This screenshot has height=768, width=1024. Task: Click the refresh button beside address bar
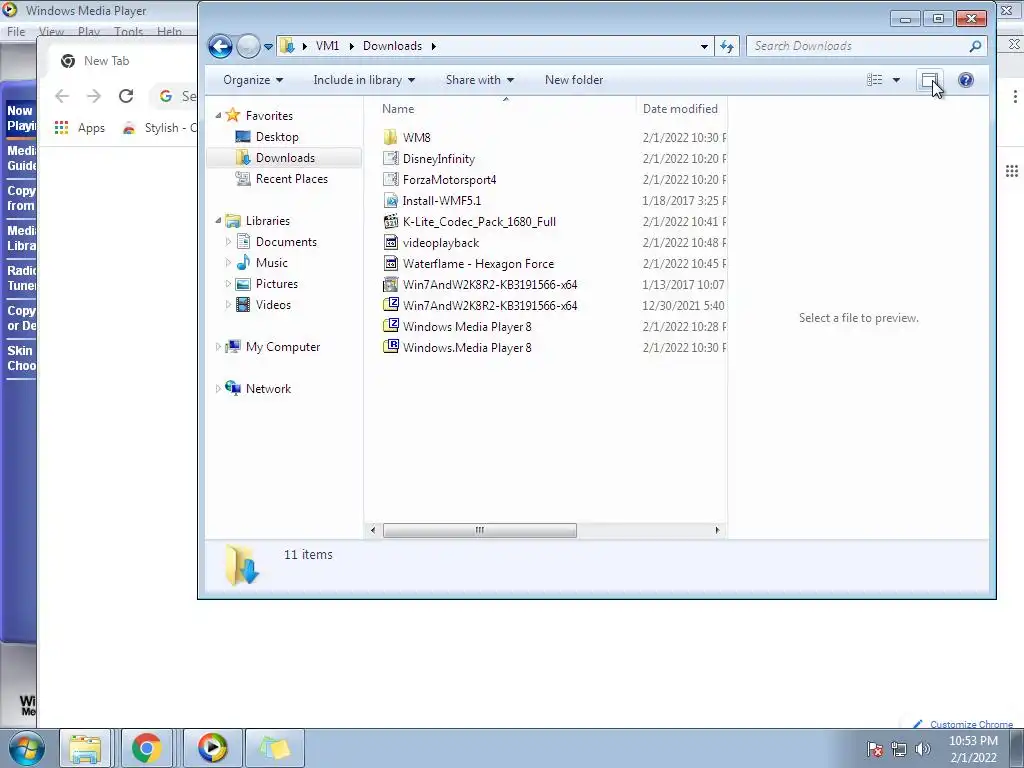point(727,46)
